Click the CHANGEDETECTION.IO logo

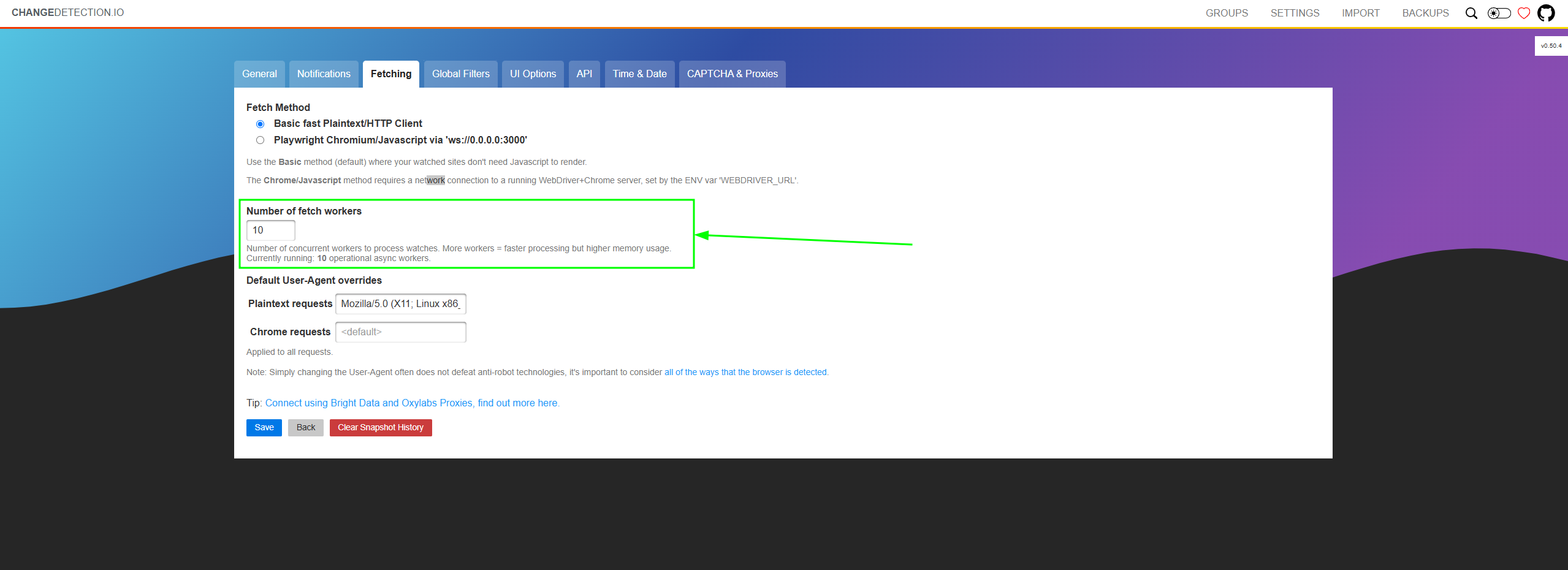coord(67,13)
